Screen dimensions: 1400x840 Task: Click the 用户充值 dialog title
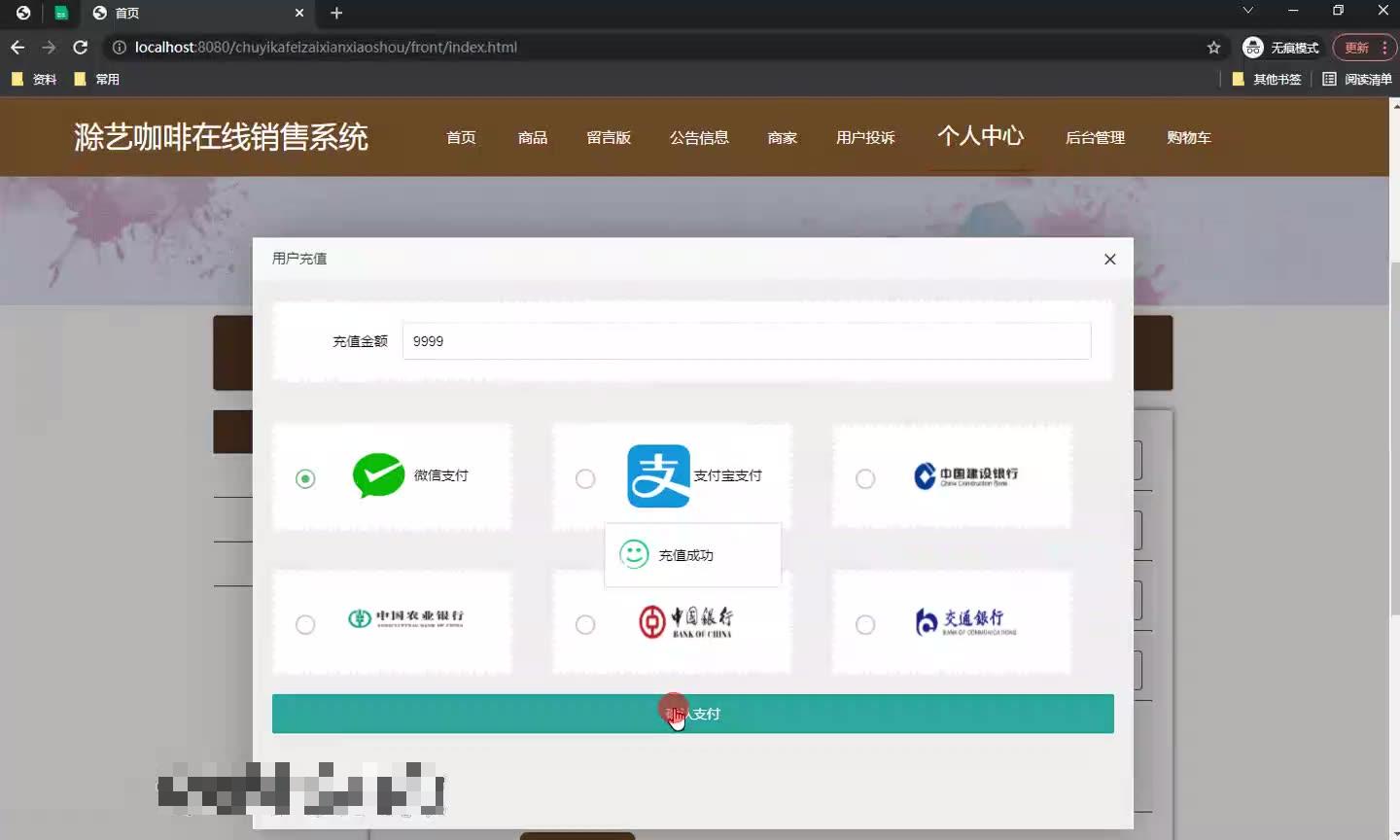click(299, 259)
